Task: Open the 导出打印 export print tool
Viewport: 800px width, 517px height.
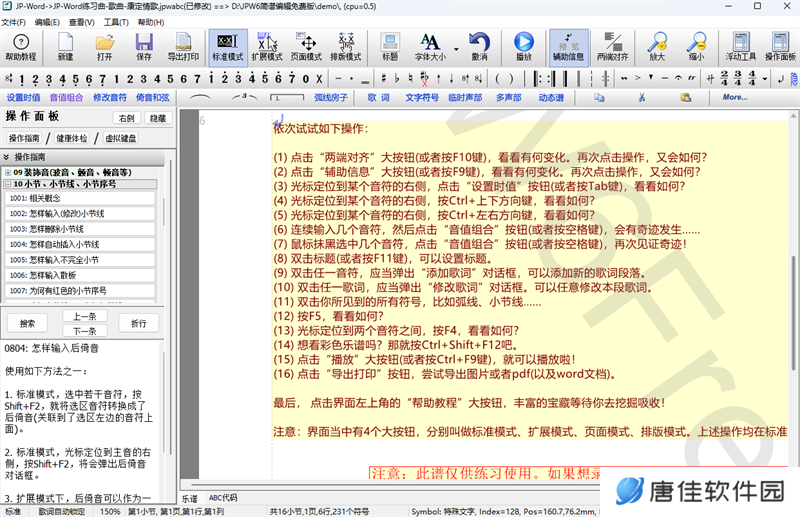Action: [183, 47]
